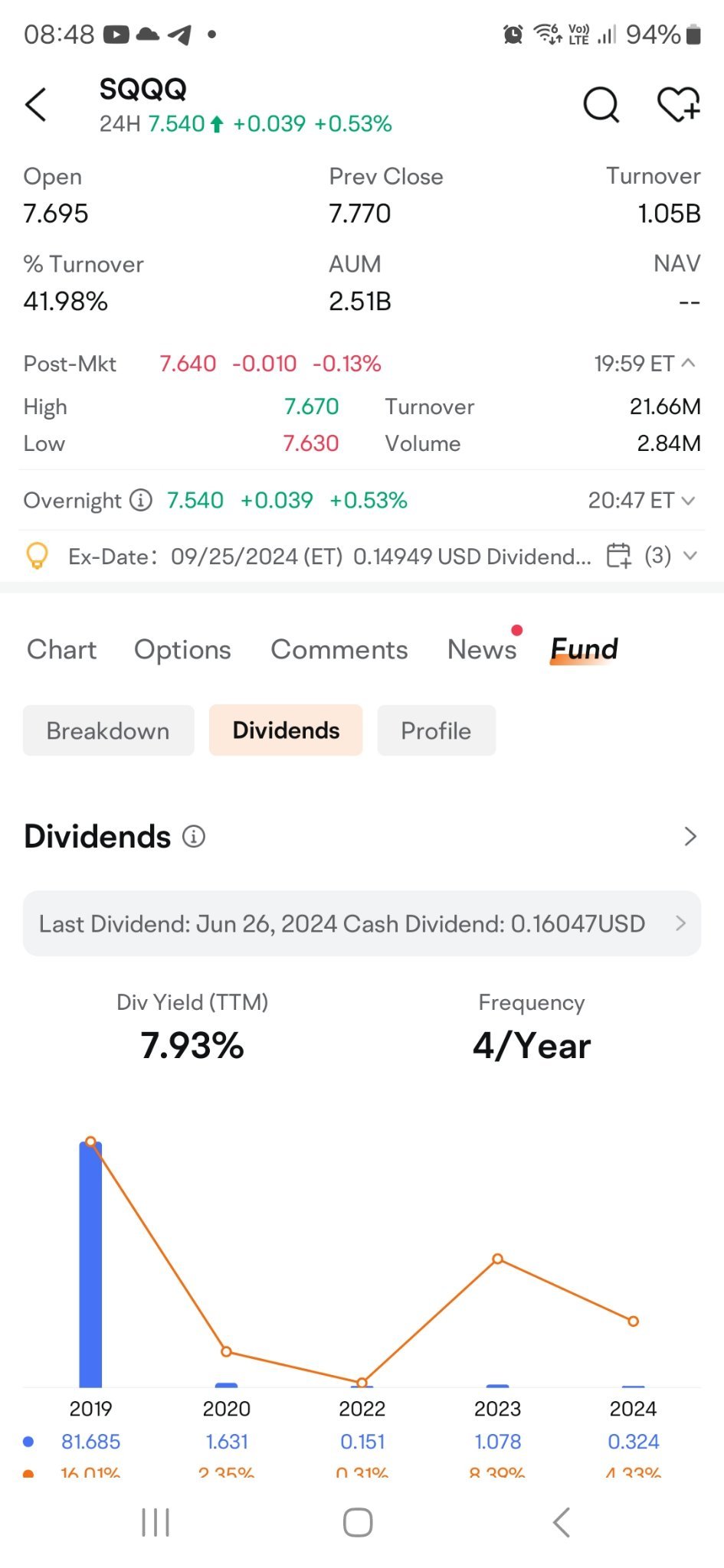Open the Dividends info icon
The image size is (724, 1568).
pos(194,837)
